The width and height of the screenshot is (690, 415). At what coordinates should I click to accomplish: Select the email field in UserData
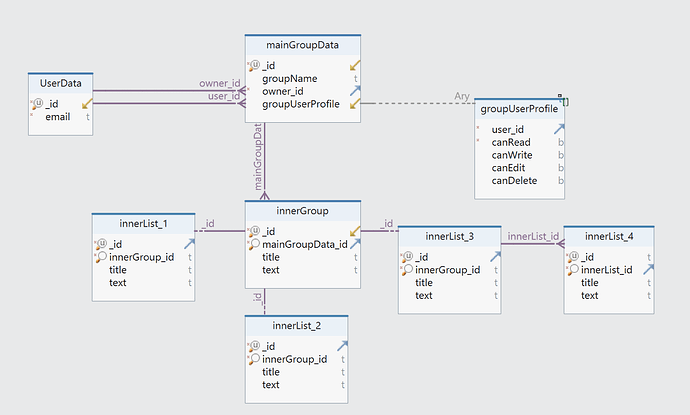(x=58, y=116)
